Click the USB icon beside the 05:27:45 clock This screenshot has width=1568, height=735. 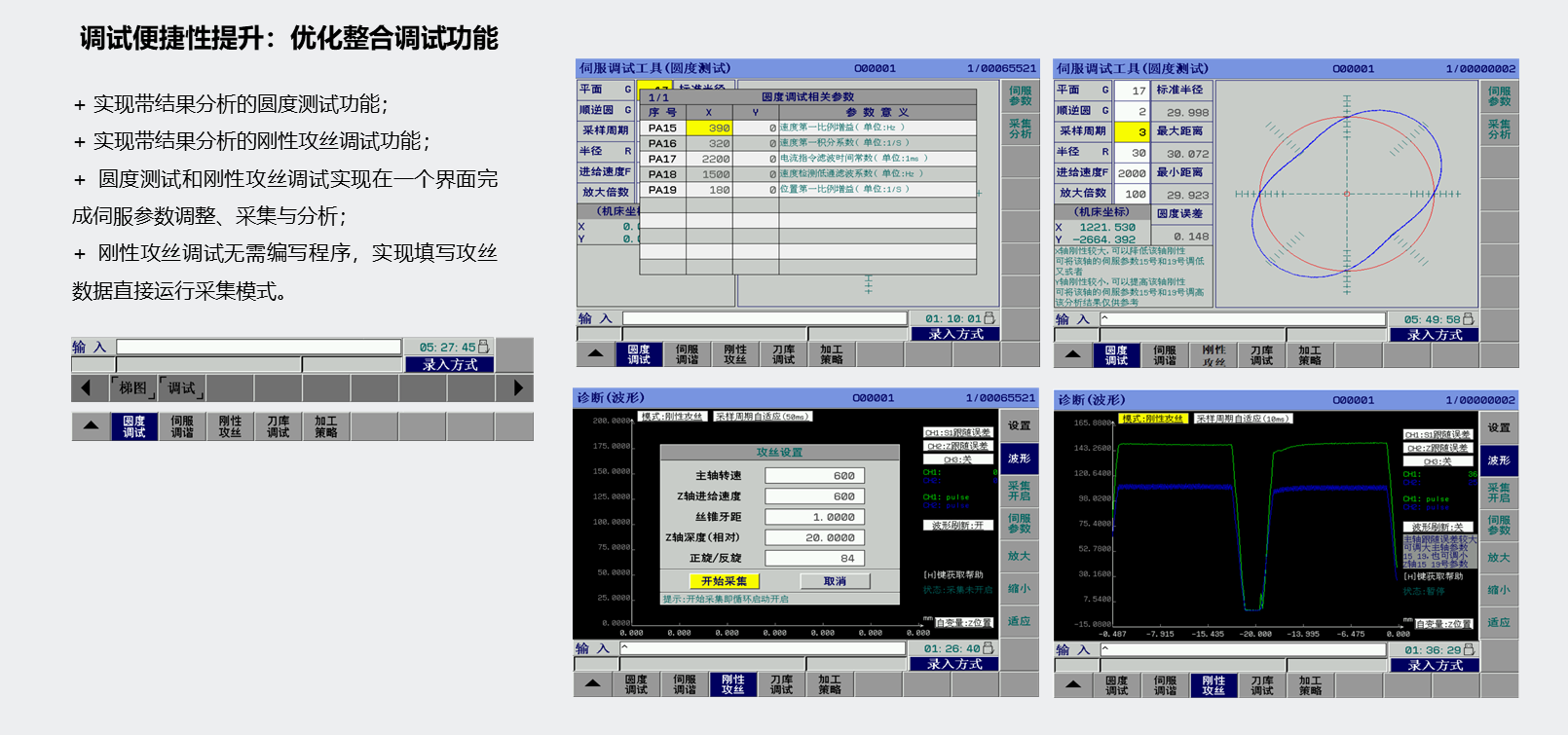[483, 347]
